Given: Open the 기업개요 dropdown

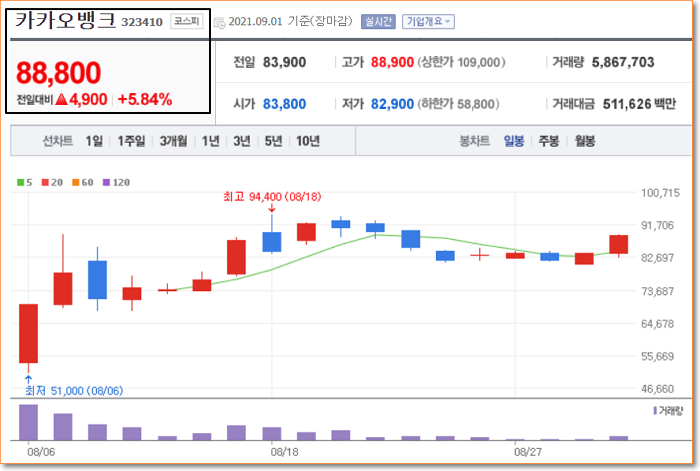Looking at the screenshot, I should pyautogui.click(x=428, y=21).
